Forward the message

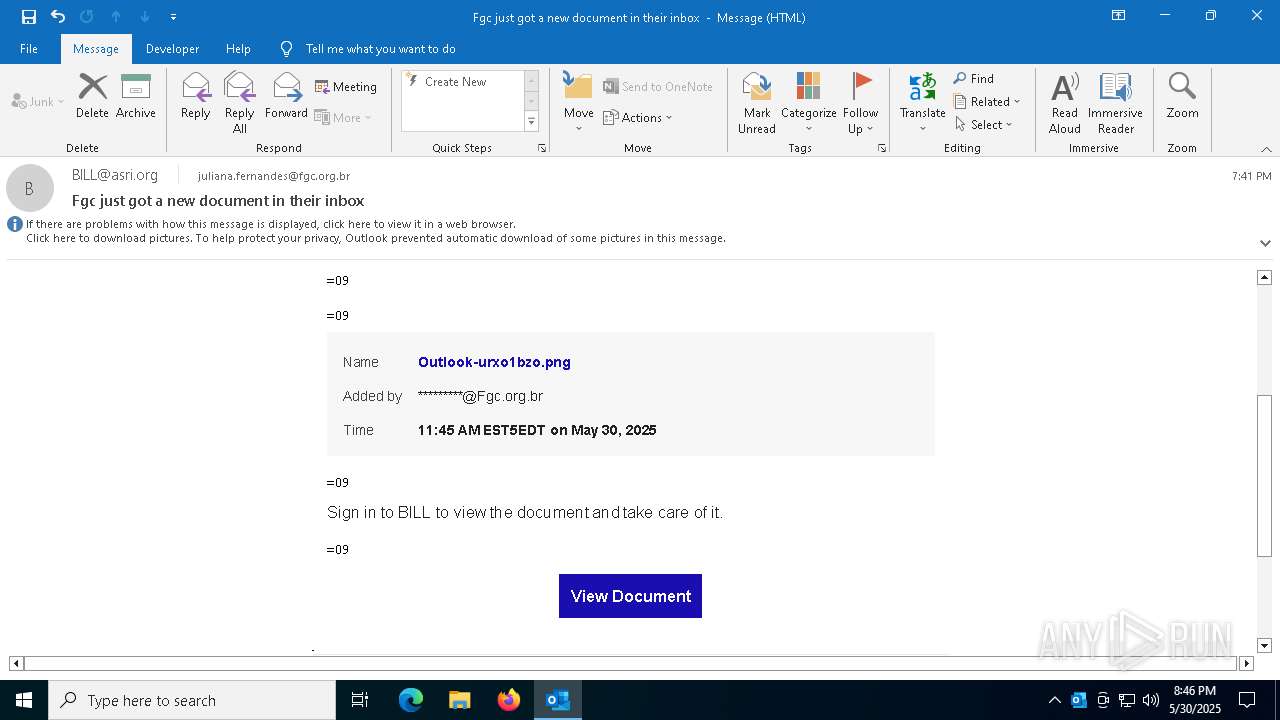(286, 96)
